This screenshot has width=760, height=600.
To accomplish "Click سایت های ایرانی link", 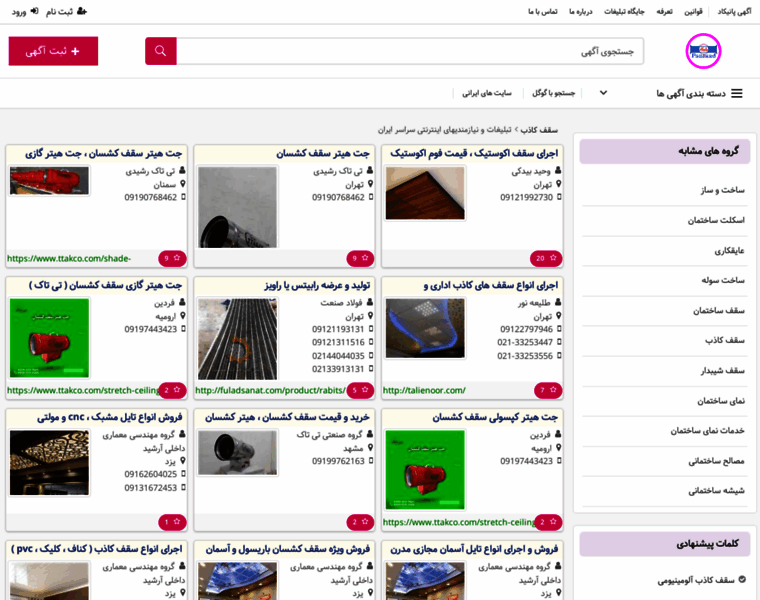I will coord(487,93).
